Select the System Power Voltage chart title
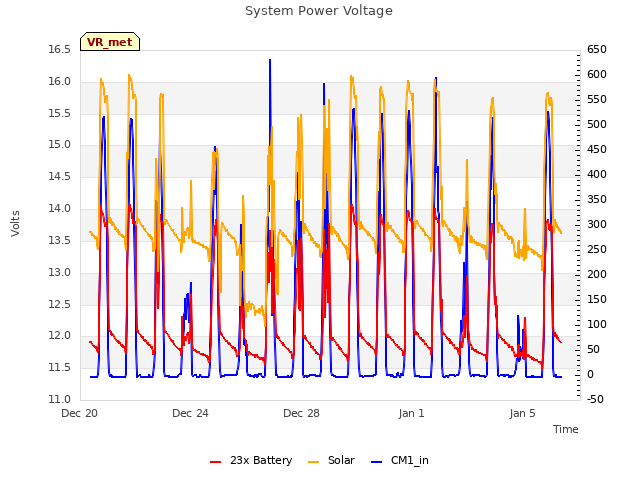The height and width of the screenshot is (480, 640). pyautogui.click(x=319, y=11)
